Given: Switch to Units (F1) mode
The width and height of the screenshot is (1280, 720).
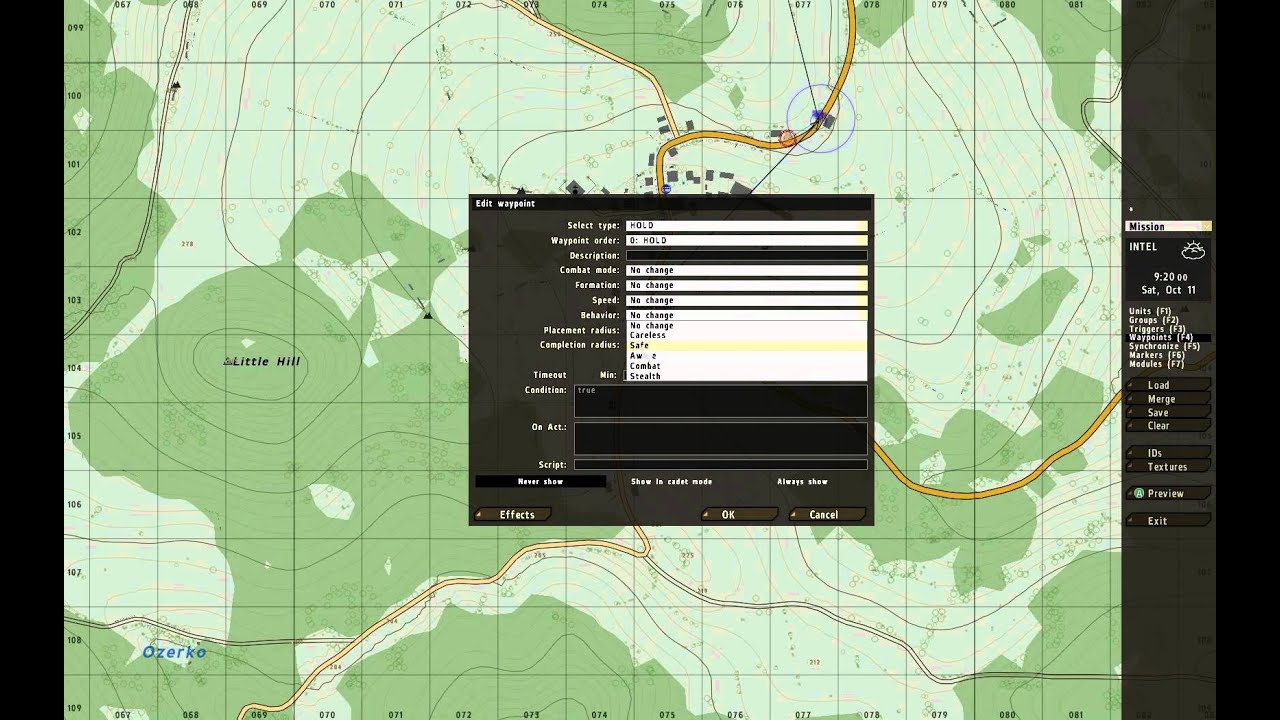Looking at the screenshot, I should (1150, 311).
